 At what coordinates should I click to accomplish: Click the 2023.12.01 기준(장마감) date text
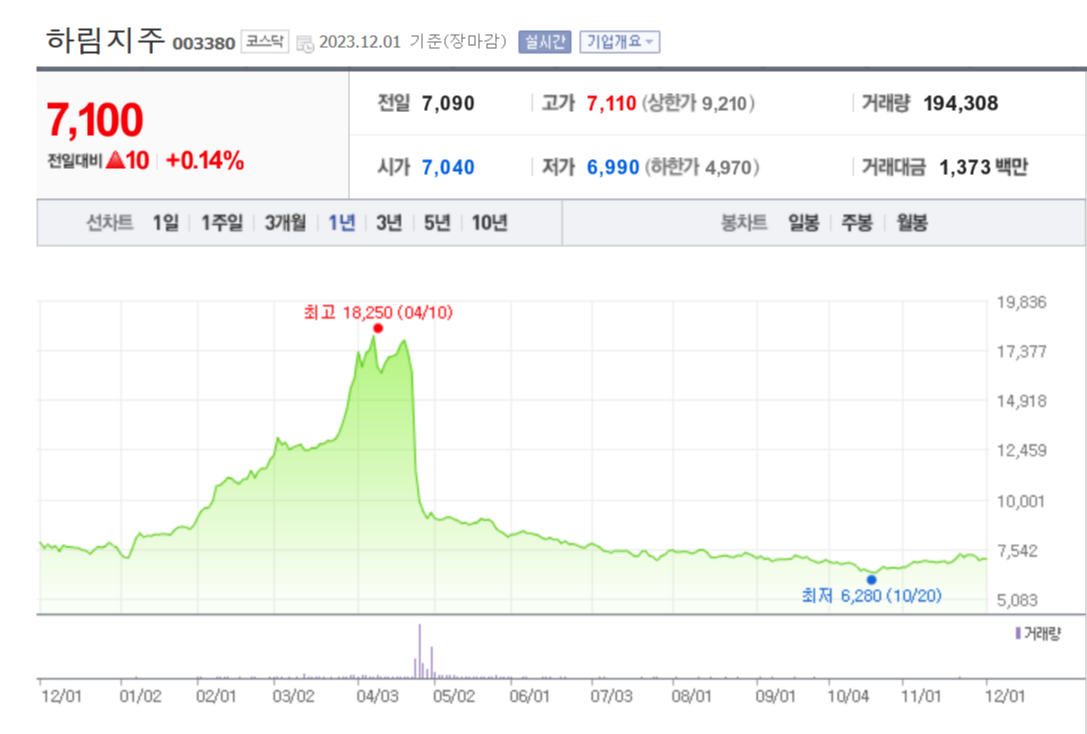[413, 42]
